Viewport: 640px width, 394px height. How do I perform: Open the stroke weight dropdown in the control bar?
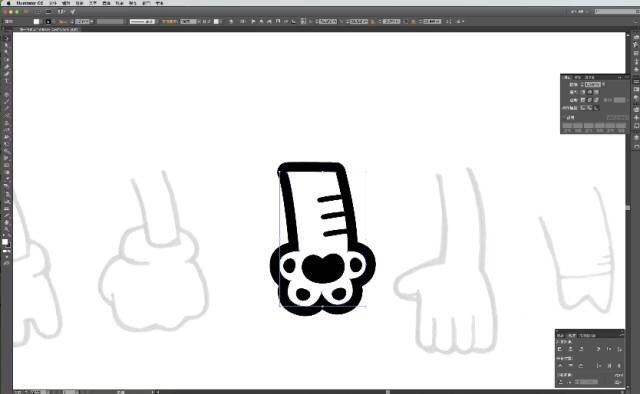(92, 21)
